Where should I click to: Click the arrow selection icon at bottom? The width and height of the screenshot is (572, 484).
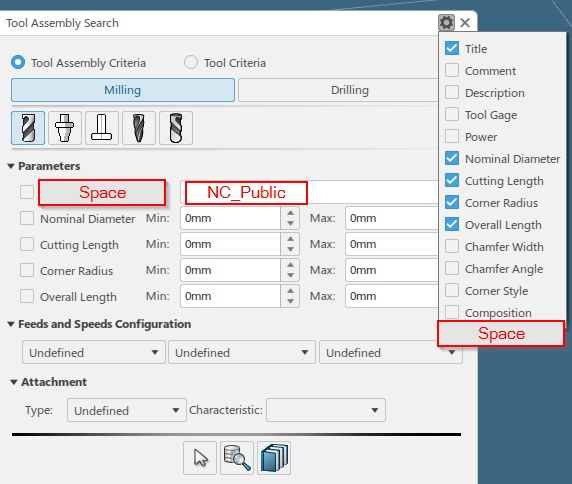pos(200,458)
